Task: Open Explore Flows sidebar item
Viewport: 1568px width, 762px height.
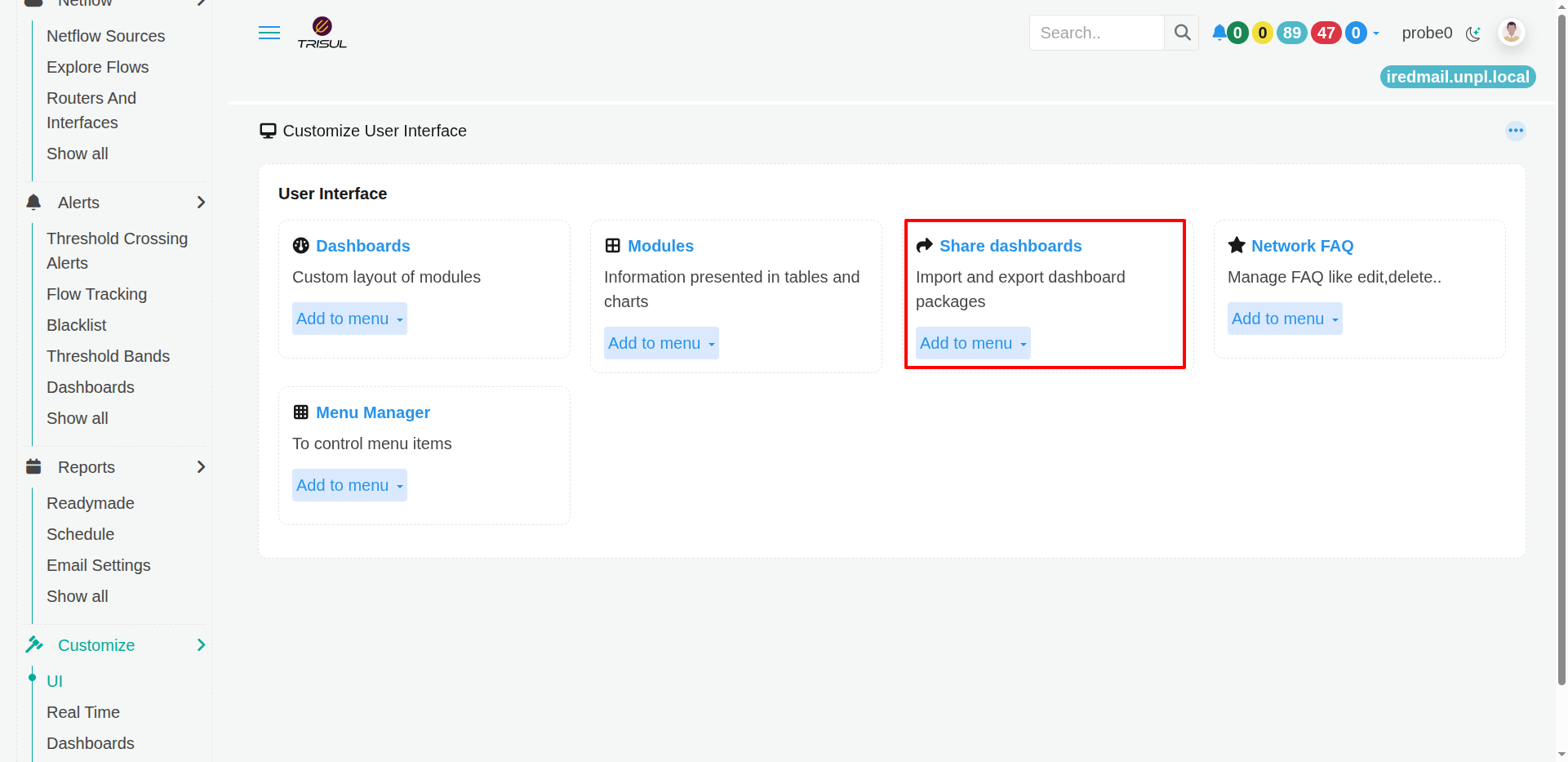Action: (x=97, y=67)
